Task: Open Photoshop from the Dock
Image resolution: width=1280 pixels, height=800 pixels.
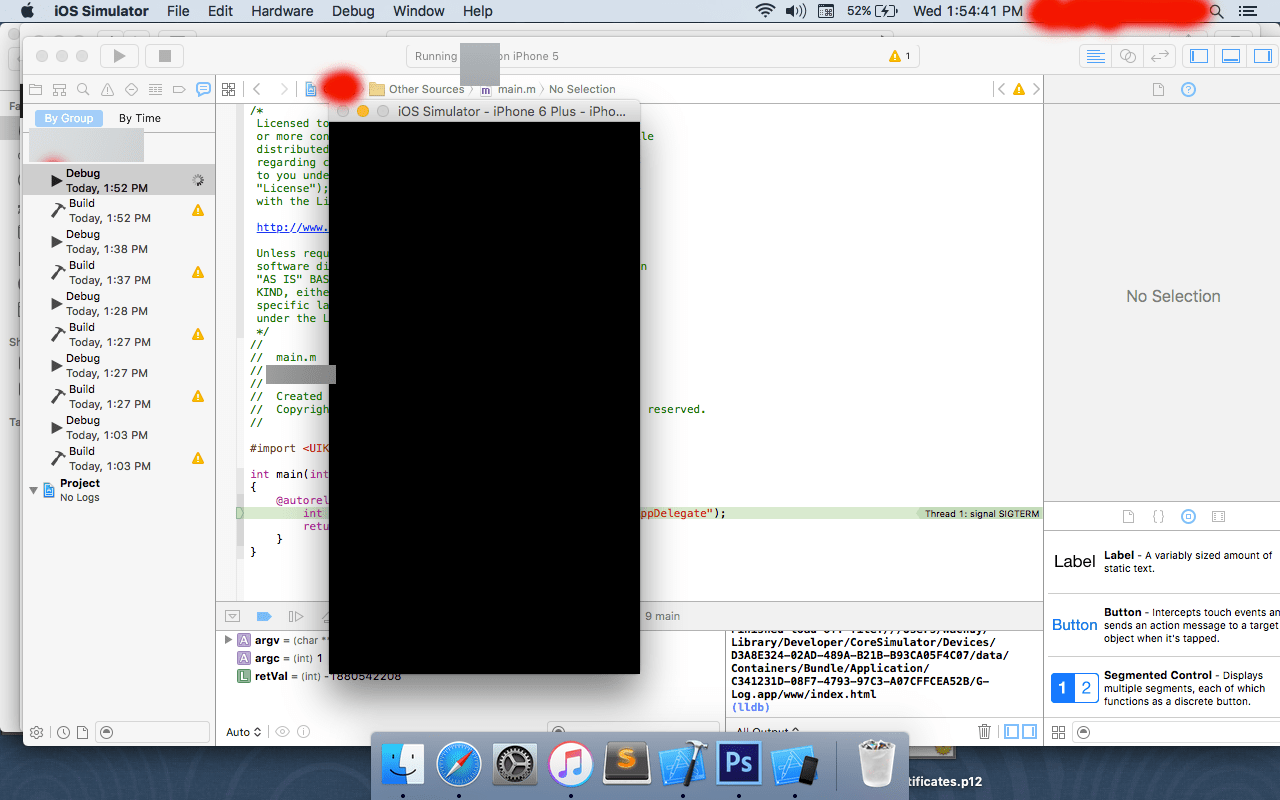Action: click(739, 766)
